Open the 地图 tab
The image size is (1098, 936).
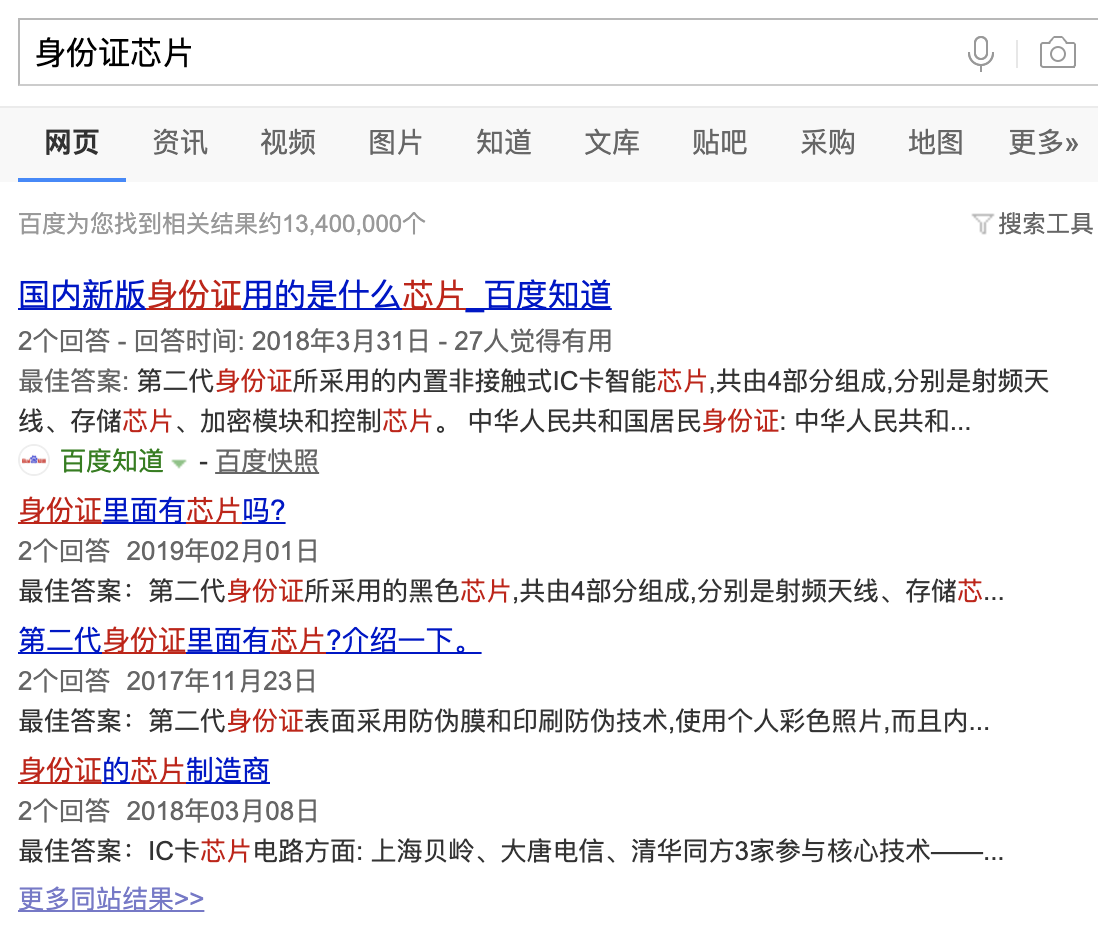pyautogui.click(x=935, y=143)
